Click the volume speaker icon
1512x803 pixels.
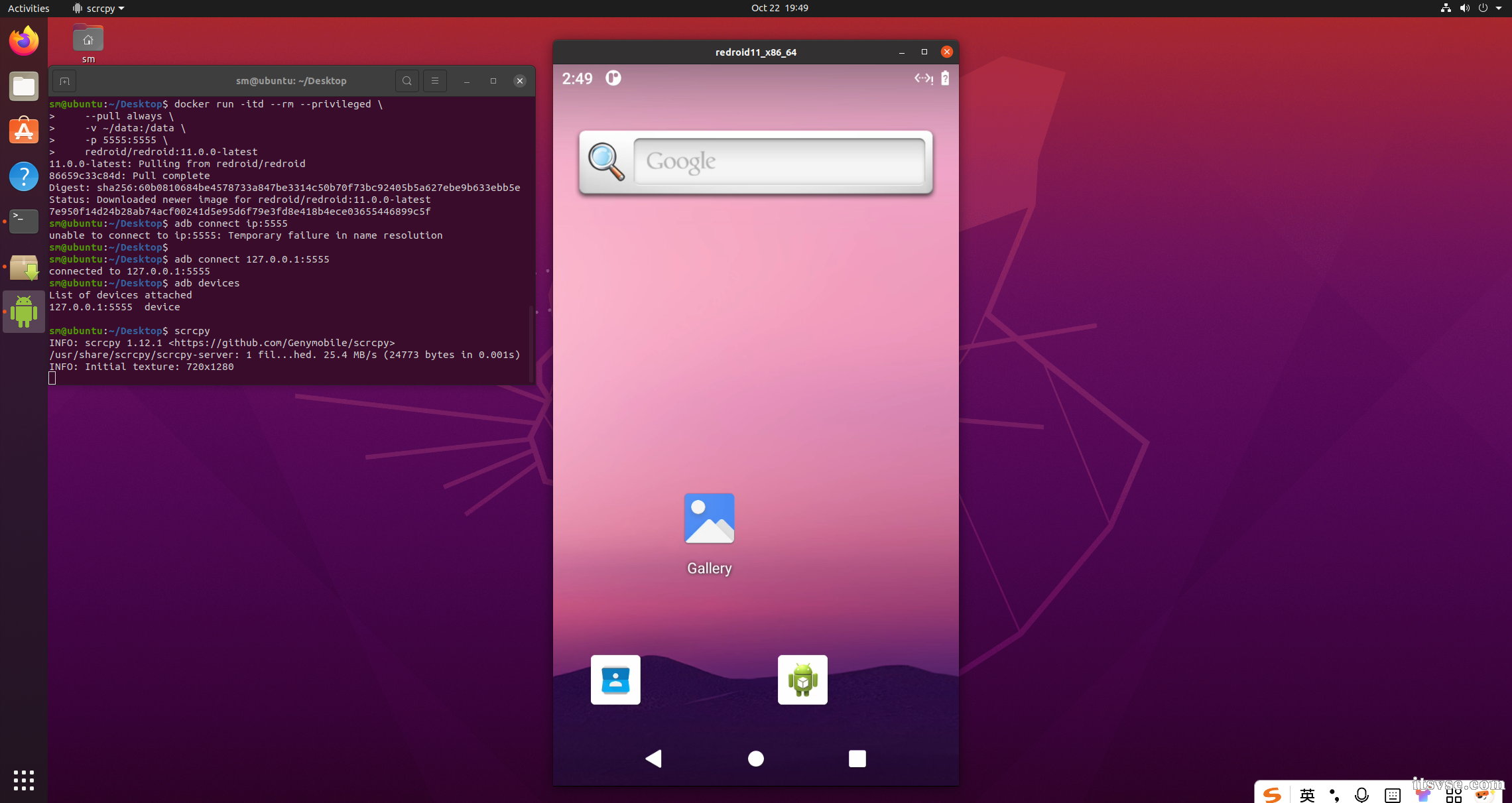(1464, 8)
